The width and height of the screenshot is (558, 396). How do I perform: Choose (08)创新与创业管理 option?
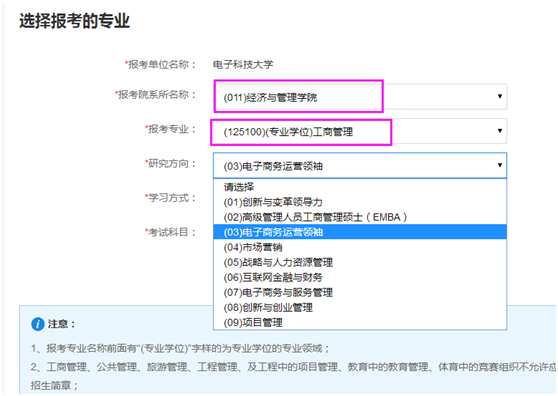point(360,307)
